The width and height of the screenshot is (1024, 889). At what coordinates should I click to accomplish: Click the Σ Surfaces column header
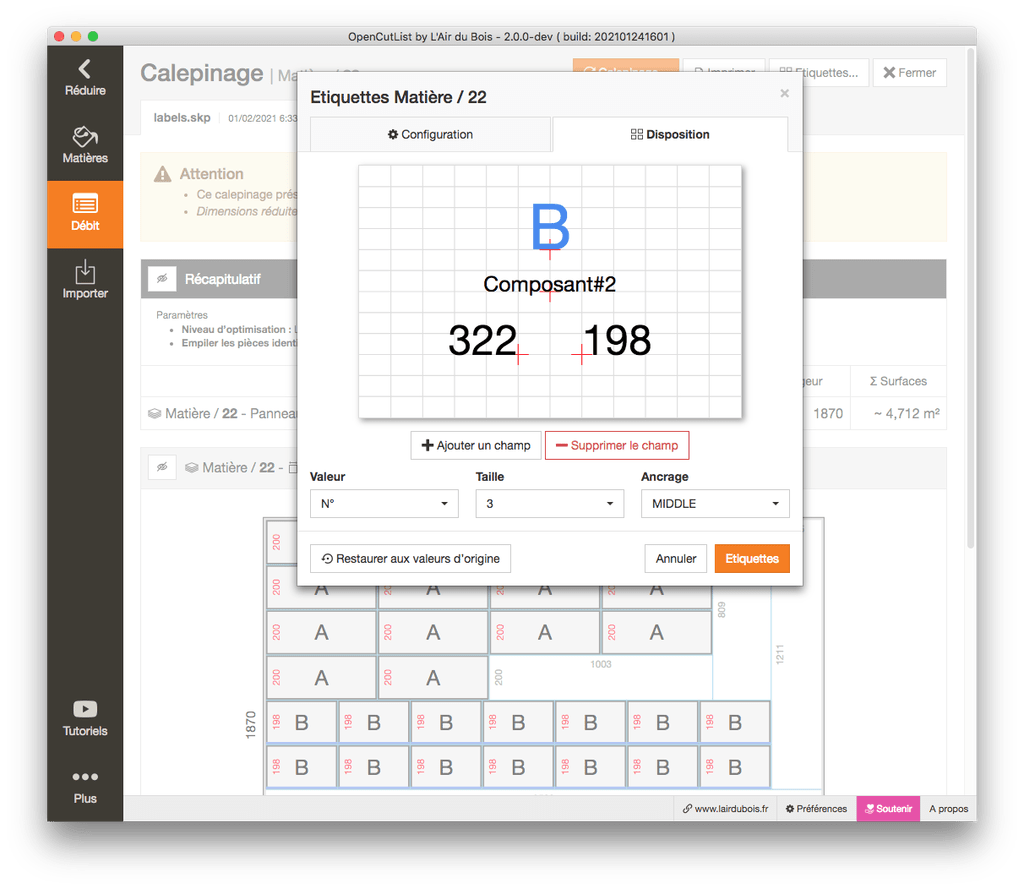(x=898, y=381)
